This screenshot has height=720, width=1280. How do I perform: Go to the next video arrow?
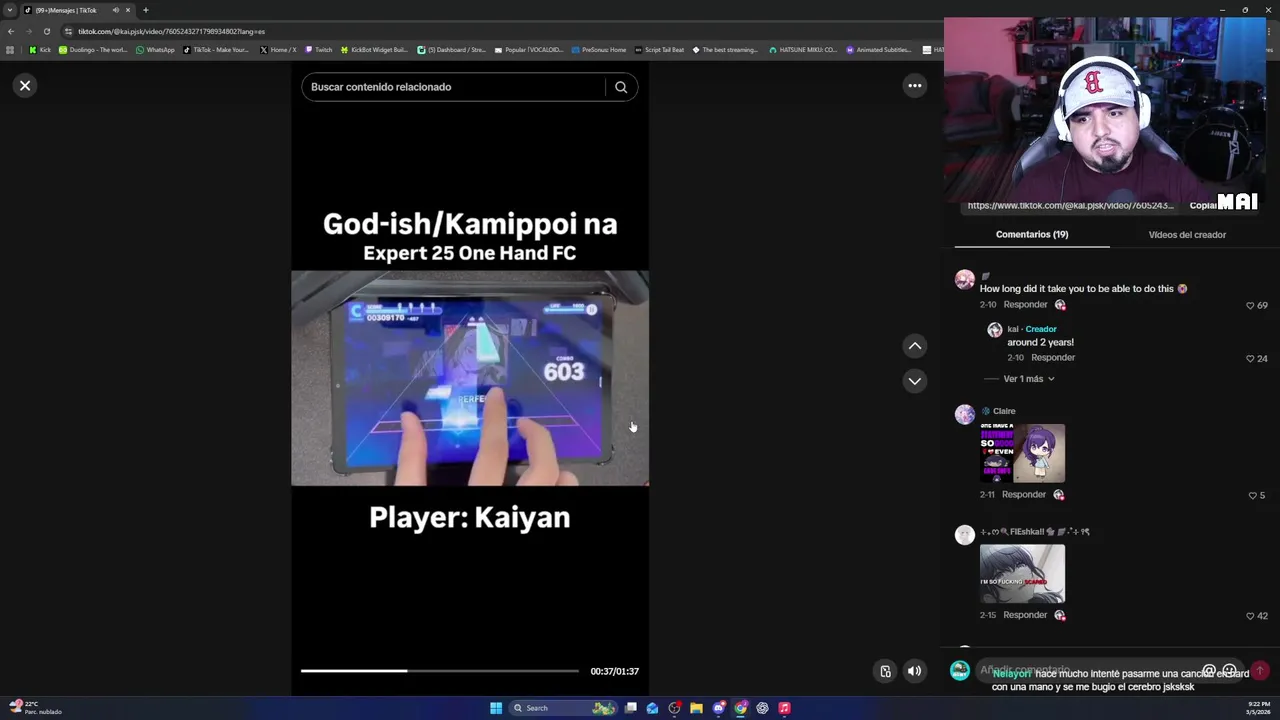click(x=914, y=381)
